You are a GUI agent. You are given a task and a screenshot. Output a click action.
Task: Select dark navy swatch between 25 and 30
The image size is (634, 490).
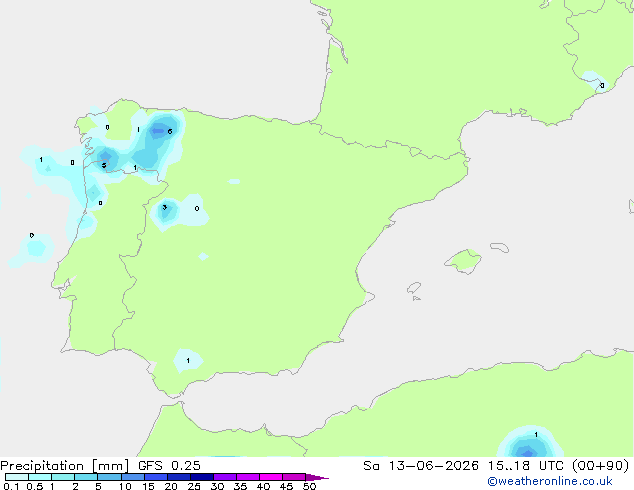click(202, 477)
